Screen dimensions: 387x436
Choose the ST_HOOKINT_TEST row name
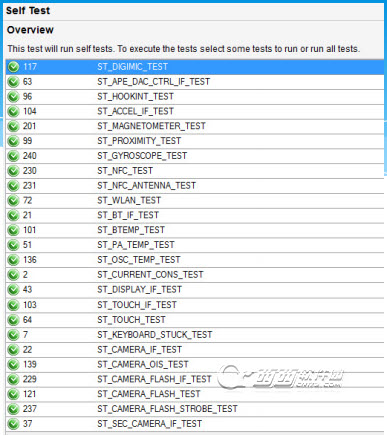(135, 97)
